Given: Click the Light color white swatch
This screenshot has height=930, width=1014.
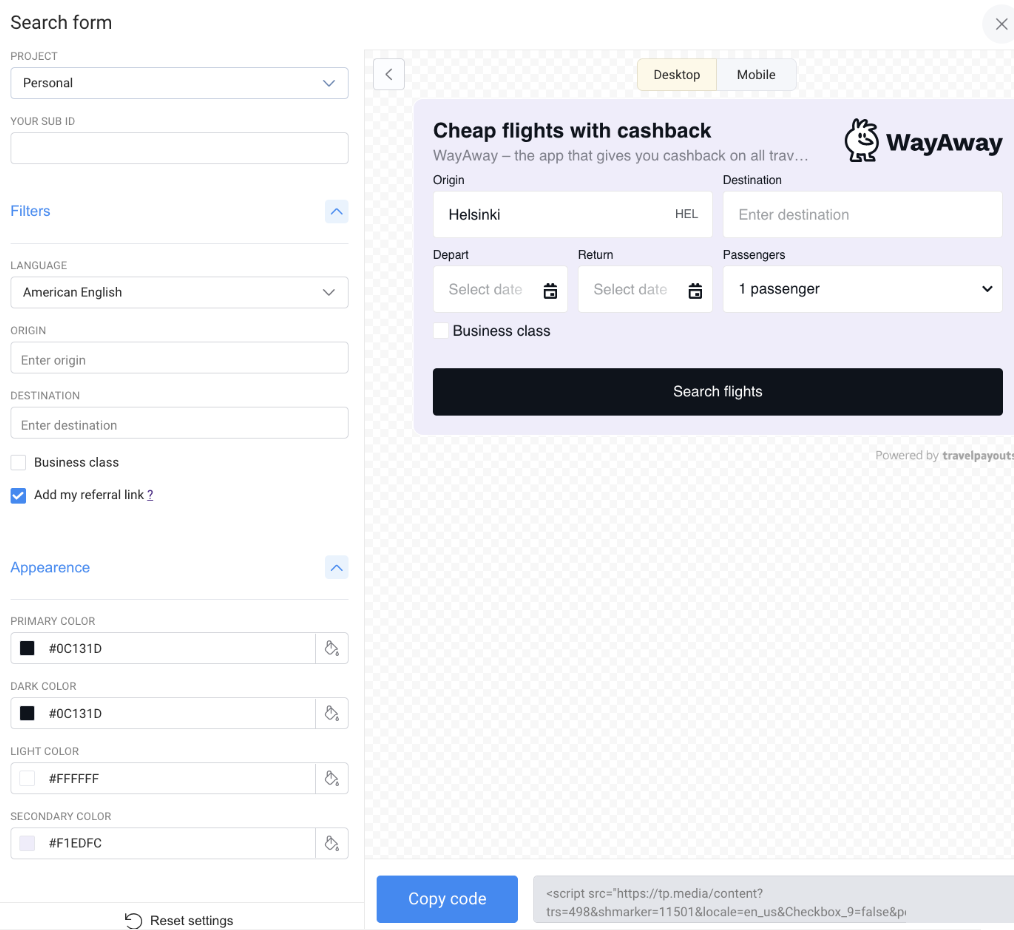Looking at the screenshot, I should pos(27,778).
